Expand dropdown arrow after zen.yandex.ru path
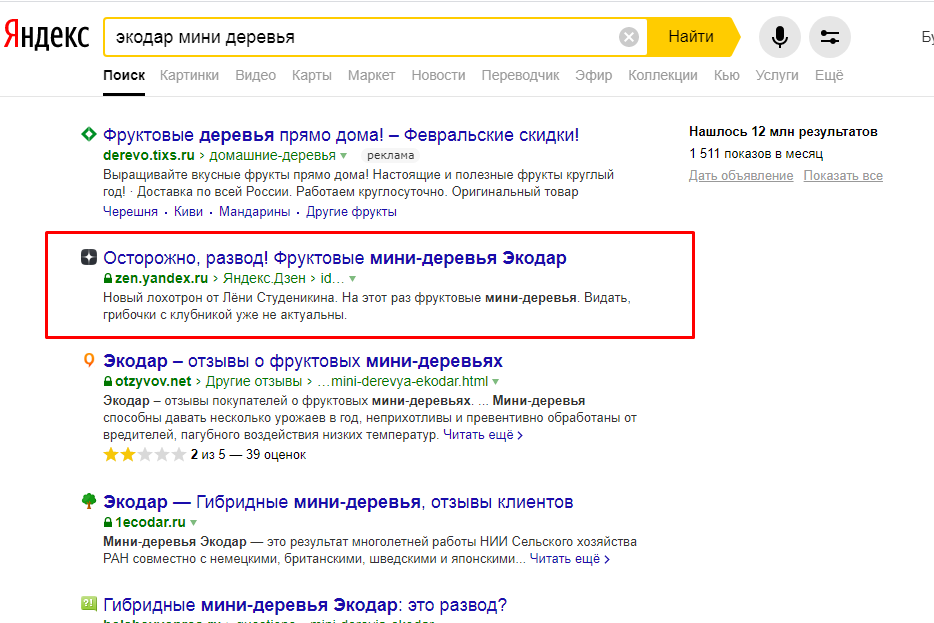Viewport: 934px width, 623px height. click(353, 279)
